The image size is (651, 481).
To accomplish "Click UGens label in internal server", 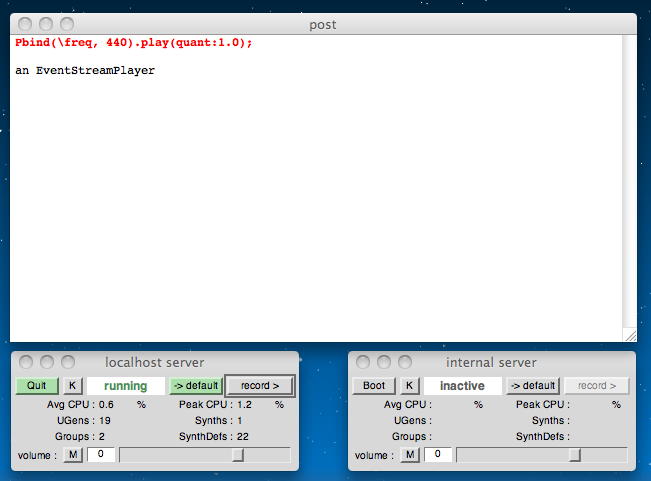I will (413, 420).
